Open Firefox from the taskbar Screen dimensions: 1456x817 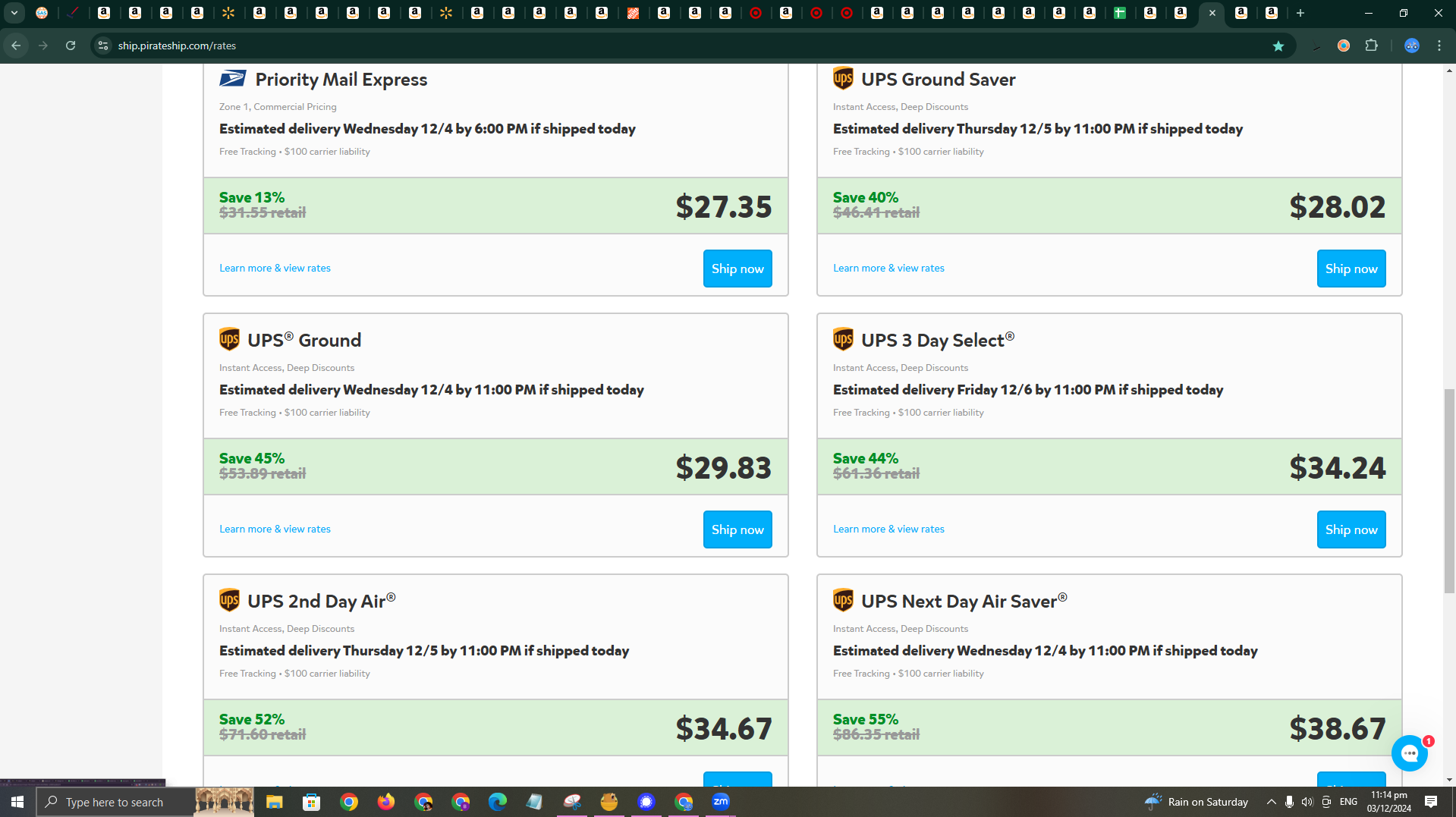[385, 802]
